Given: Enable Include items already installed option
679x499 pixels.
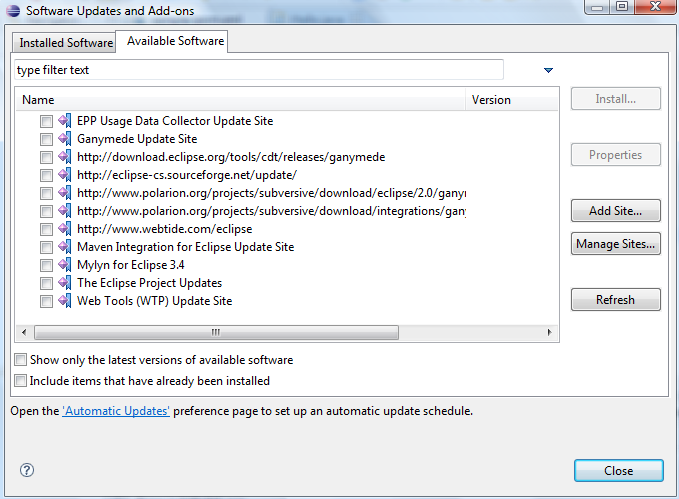Looking at the screenshot, I should point(20,380).
